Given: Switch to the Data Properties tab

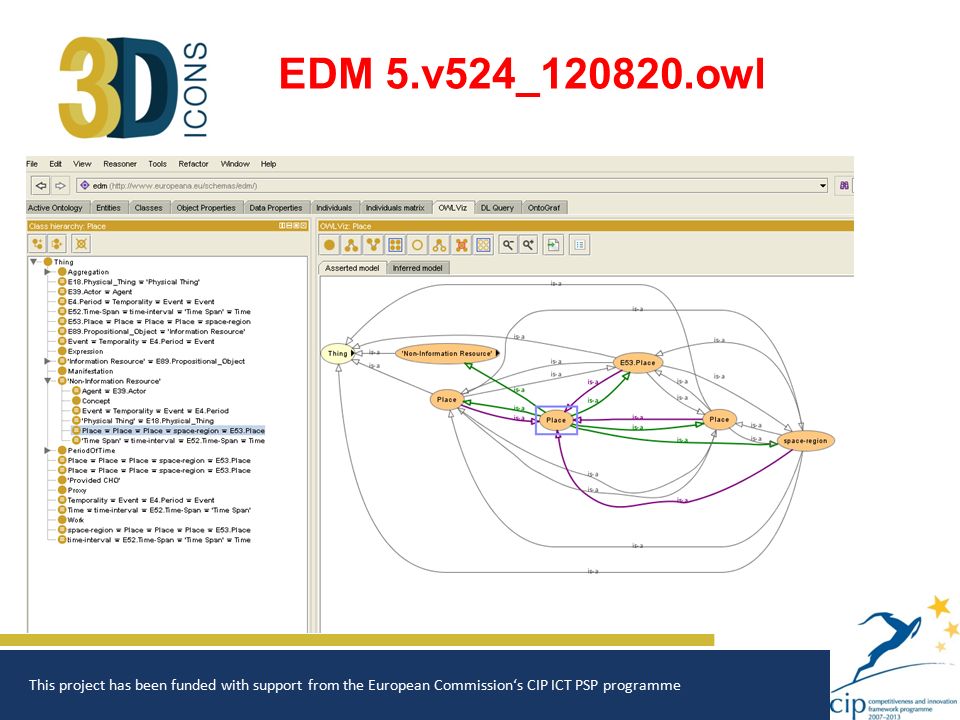Looking at the screenshot, I should pyautogui.click(x=276, y=208).
